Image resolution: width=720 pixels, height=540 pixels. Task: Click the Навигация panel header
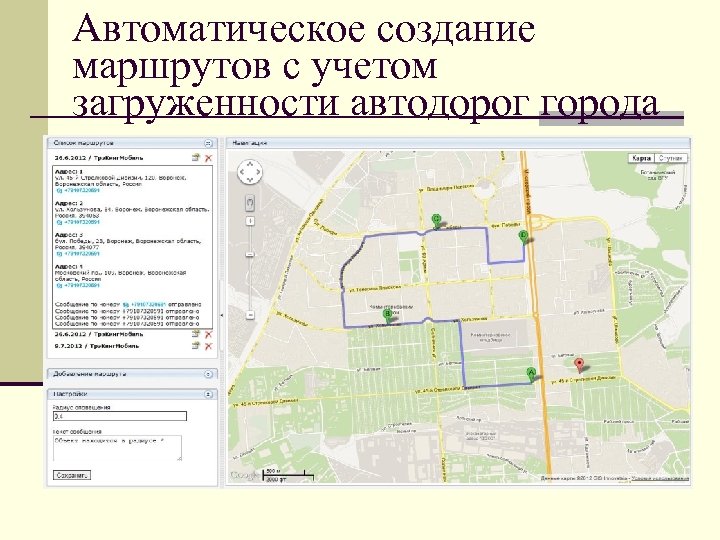click(x=458, y=143)
